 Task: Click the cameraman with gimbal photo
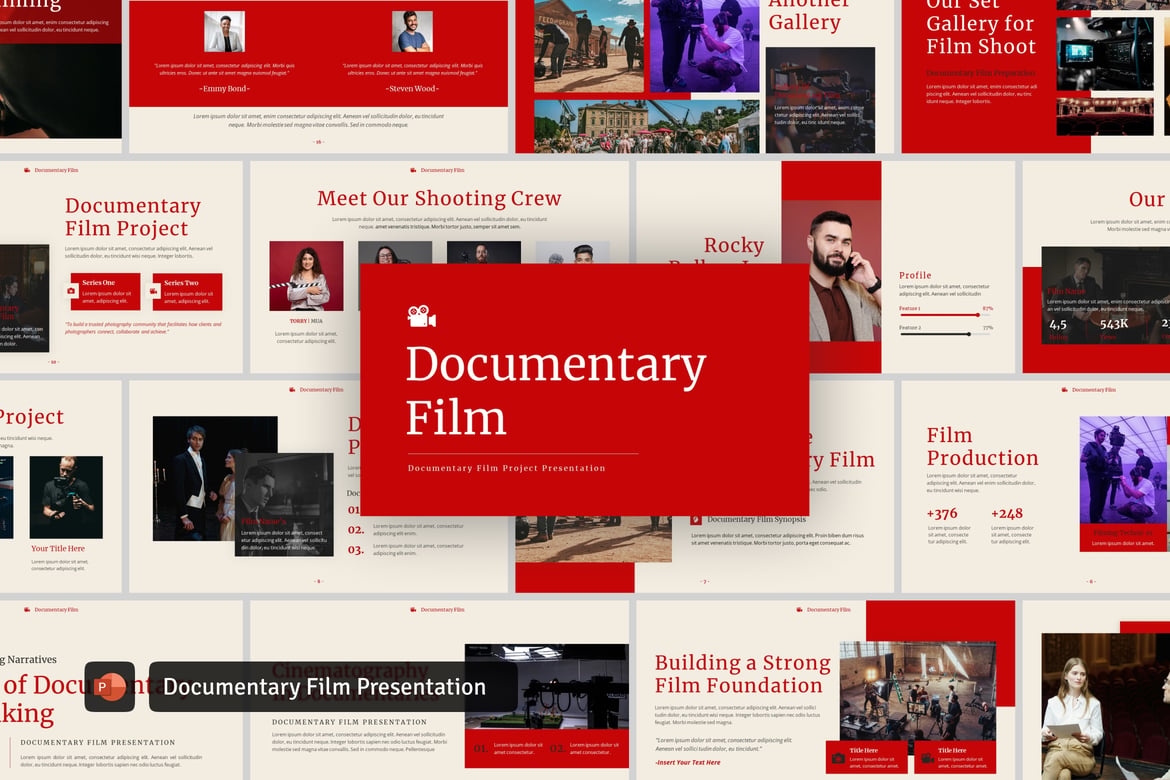(66, 497)
